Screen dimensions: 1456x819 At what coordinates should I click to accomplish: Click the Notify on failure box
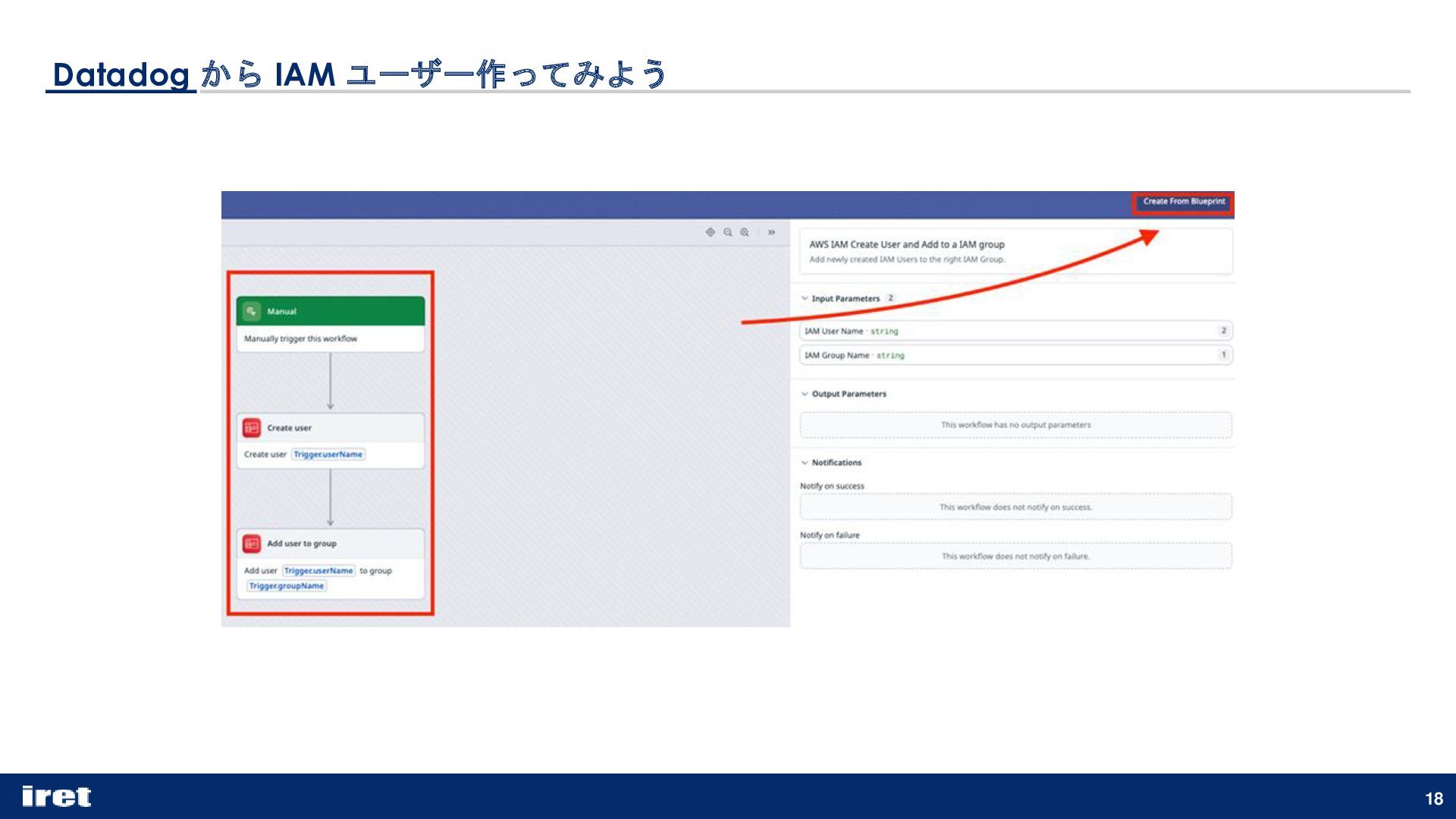pos(1016,556)
